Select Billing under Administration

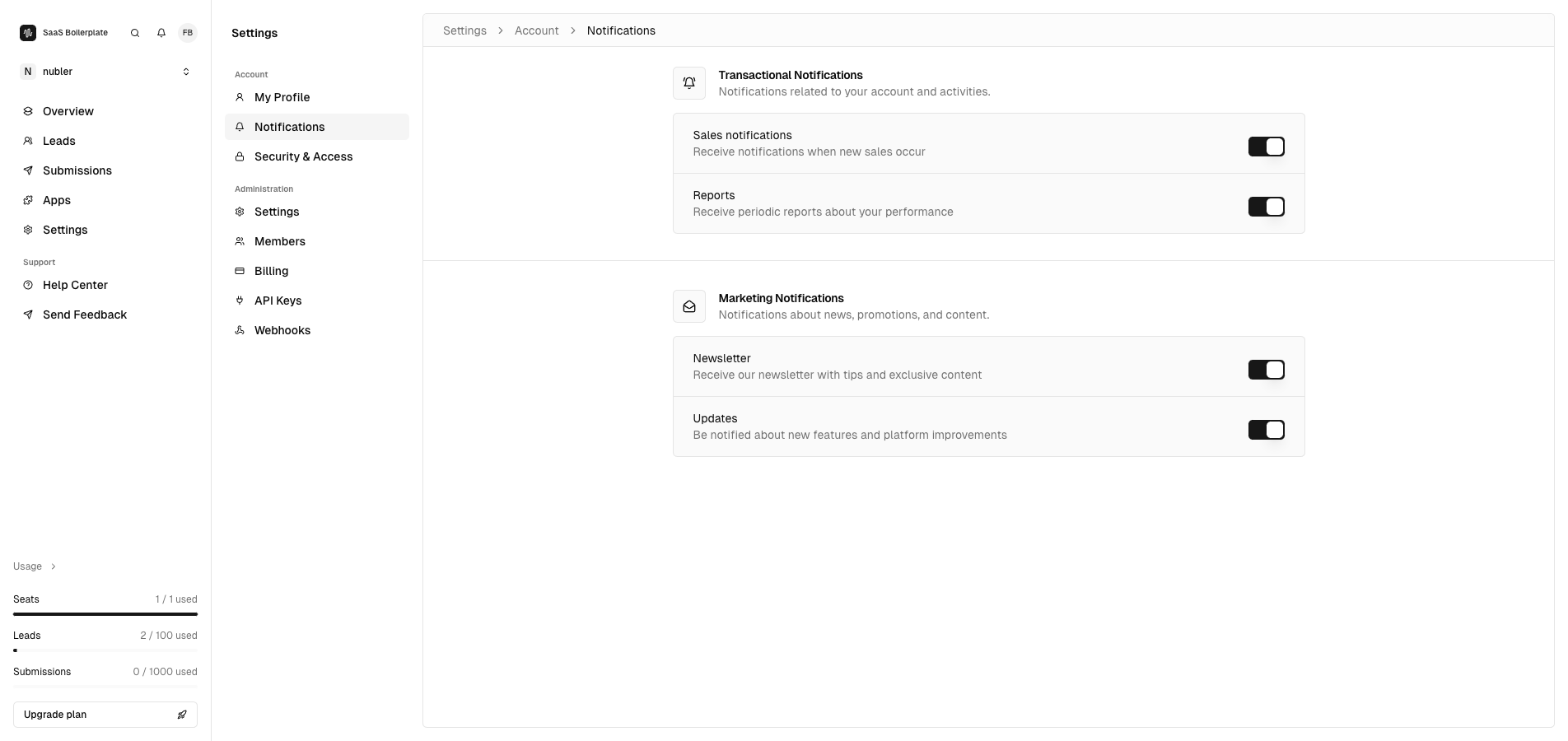[x=270, y=271]
